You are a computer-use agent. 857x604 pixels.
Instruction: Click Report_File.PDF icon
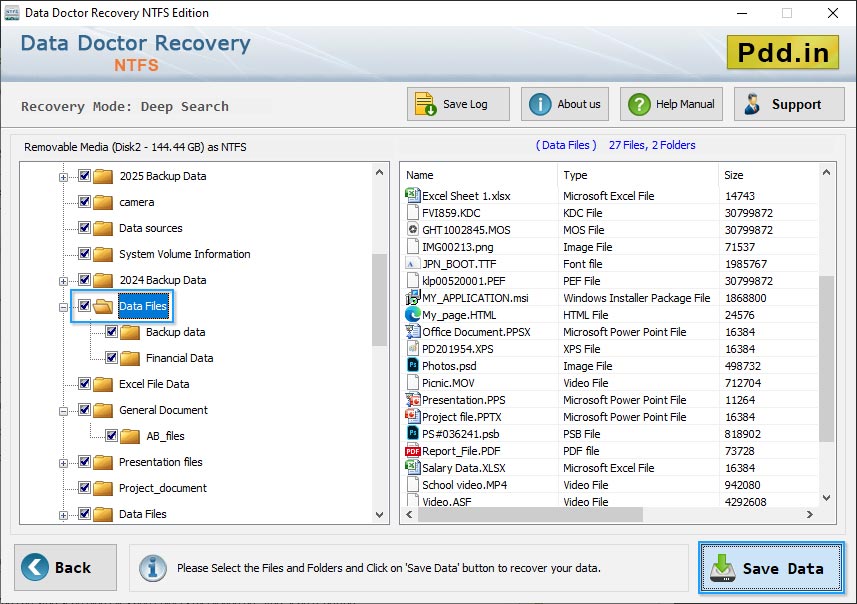[413, 450]
